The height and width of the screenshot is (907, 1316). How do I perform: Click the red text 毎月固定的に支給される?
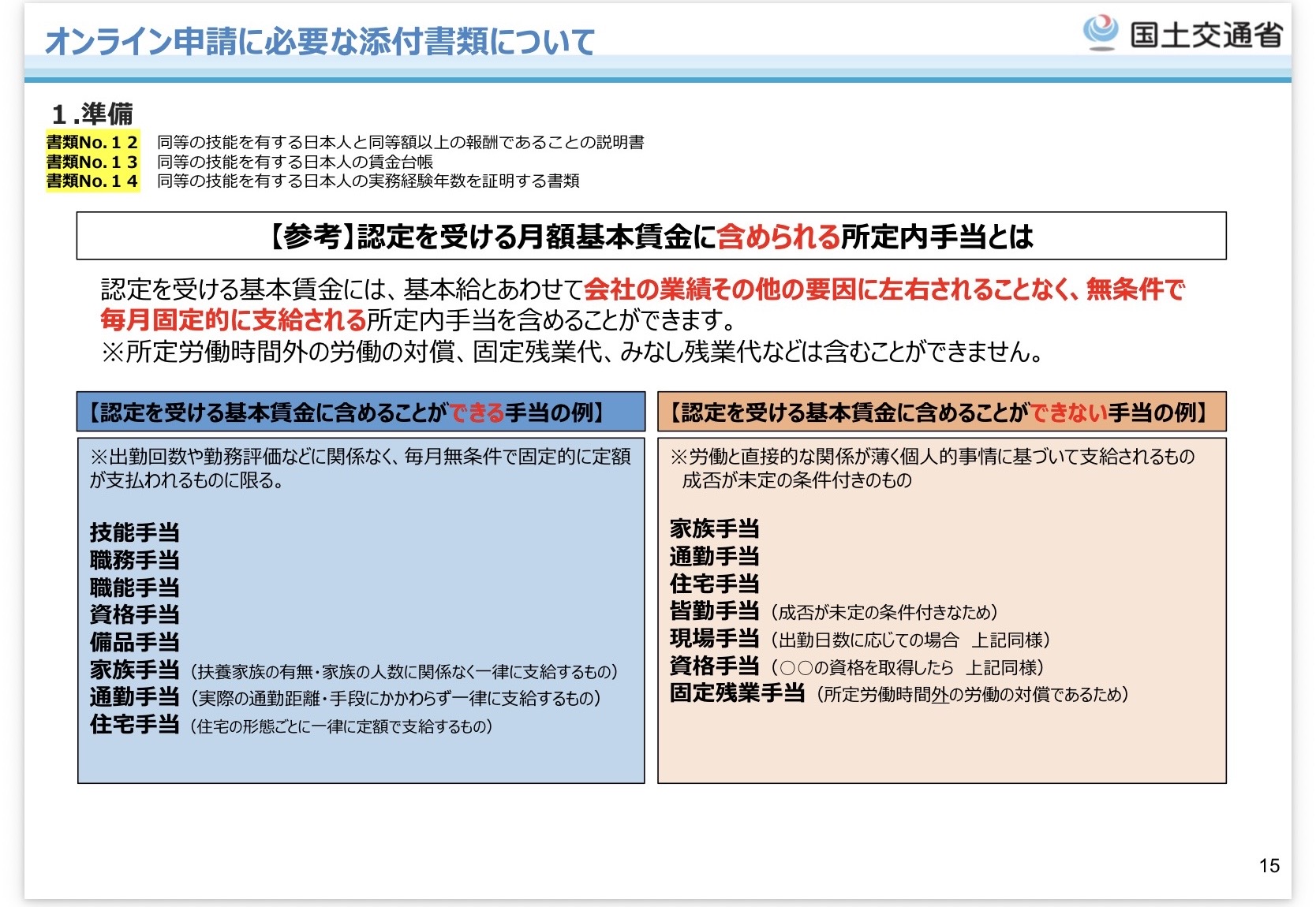[234, 319]
